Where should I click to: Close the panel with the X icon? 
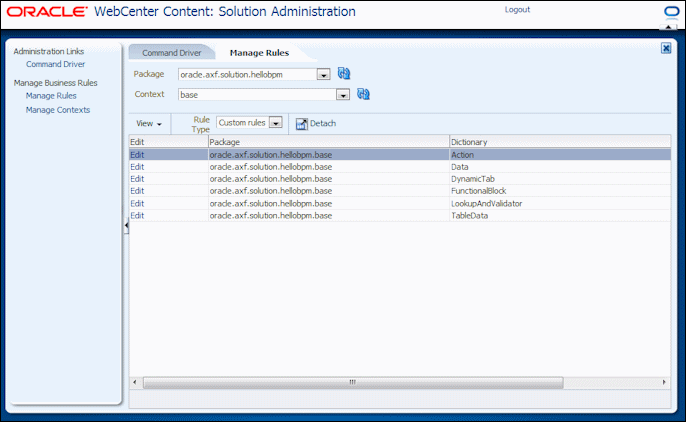pos(666,48)
